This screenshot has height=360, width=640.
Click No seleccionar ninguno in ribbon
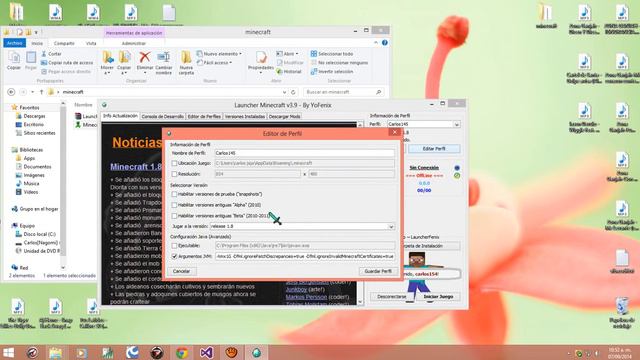(340, 62)
